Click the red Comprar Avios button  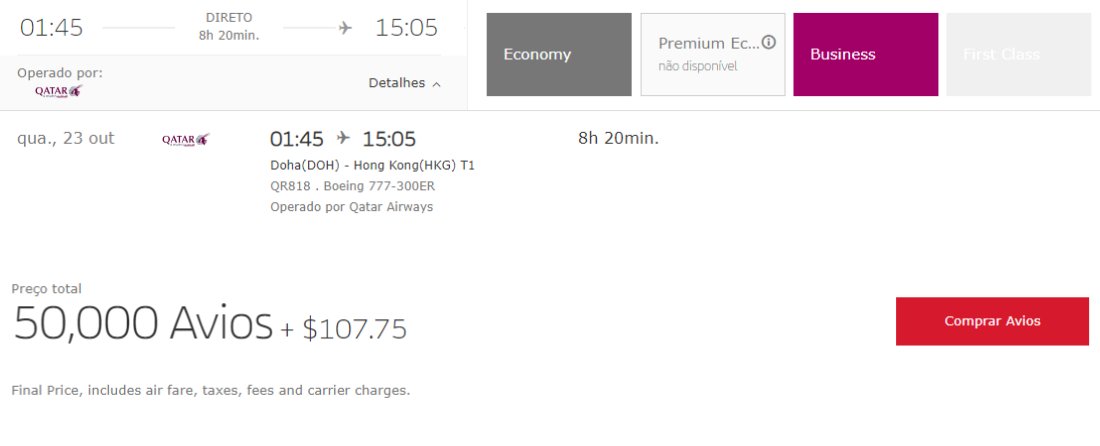pos(992,321)
